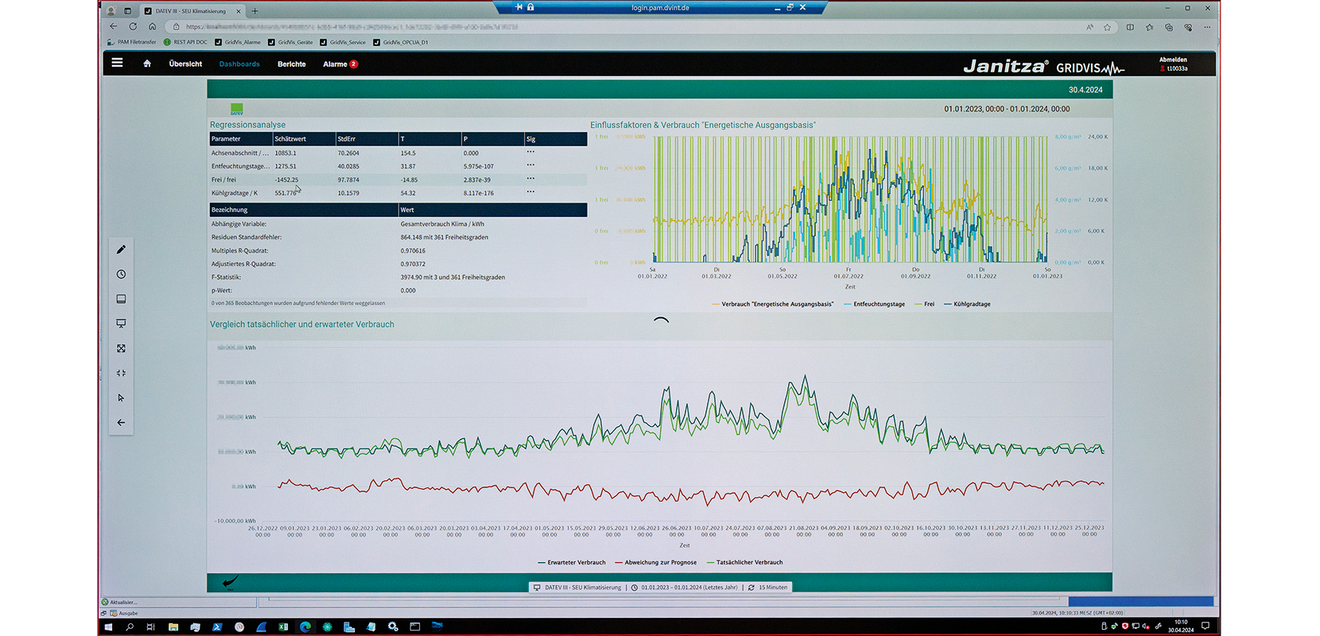Click the Excel icon in Windows taskbar
Image resolution: width=1320 pixels, height=636 pixels.
tap(283, 627)
